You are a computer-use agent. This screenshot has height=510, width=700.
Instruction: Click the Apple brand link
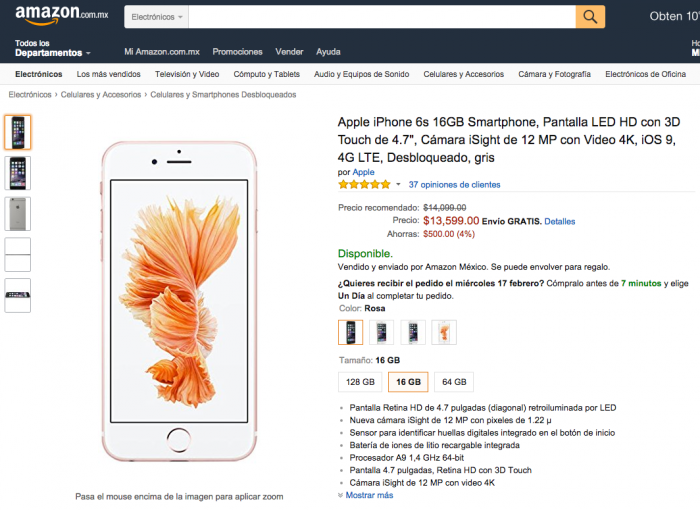point(363,172)
